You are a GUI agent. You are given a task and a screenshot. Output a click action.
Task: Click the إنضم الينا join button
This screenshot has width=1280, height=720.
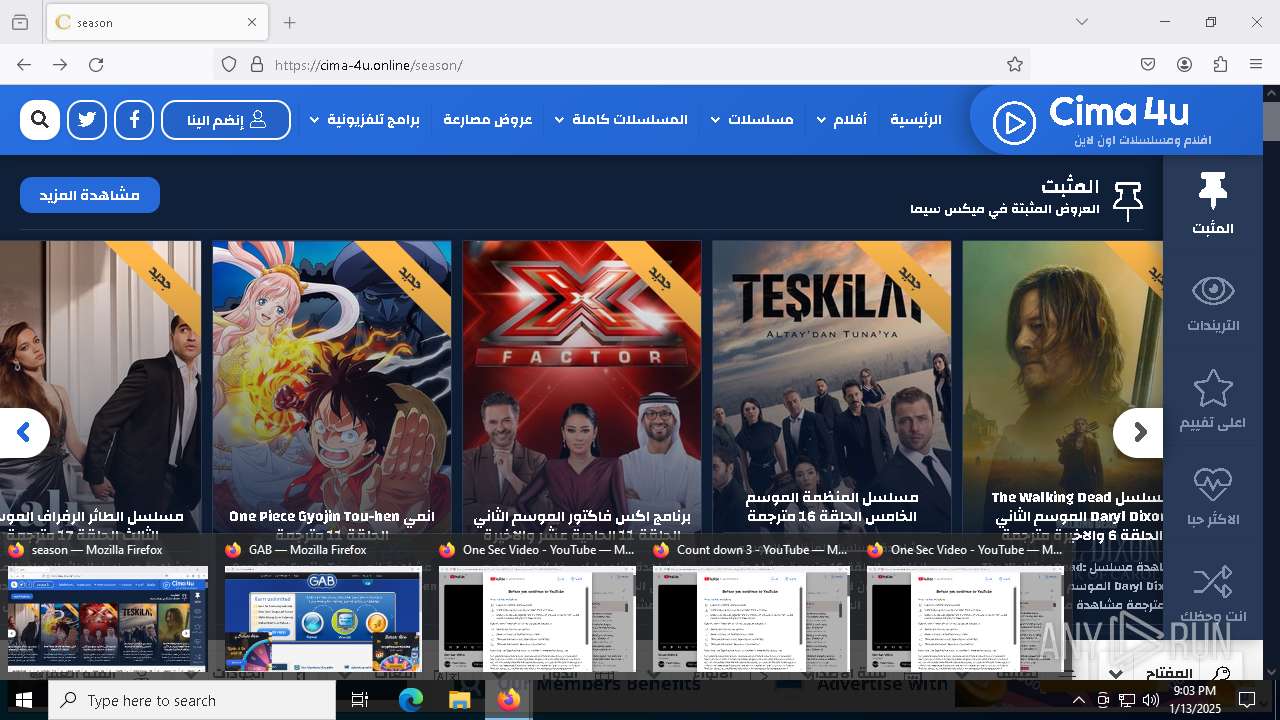click(x=226, y=120)
